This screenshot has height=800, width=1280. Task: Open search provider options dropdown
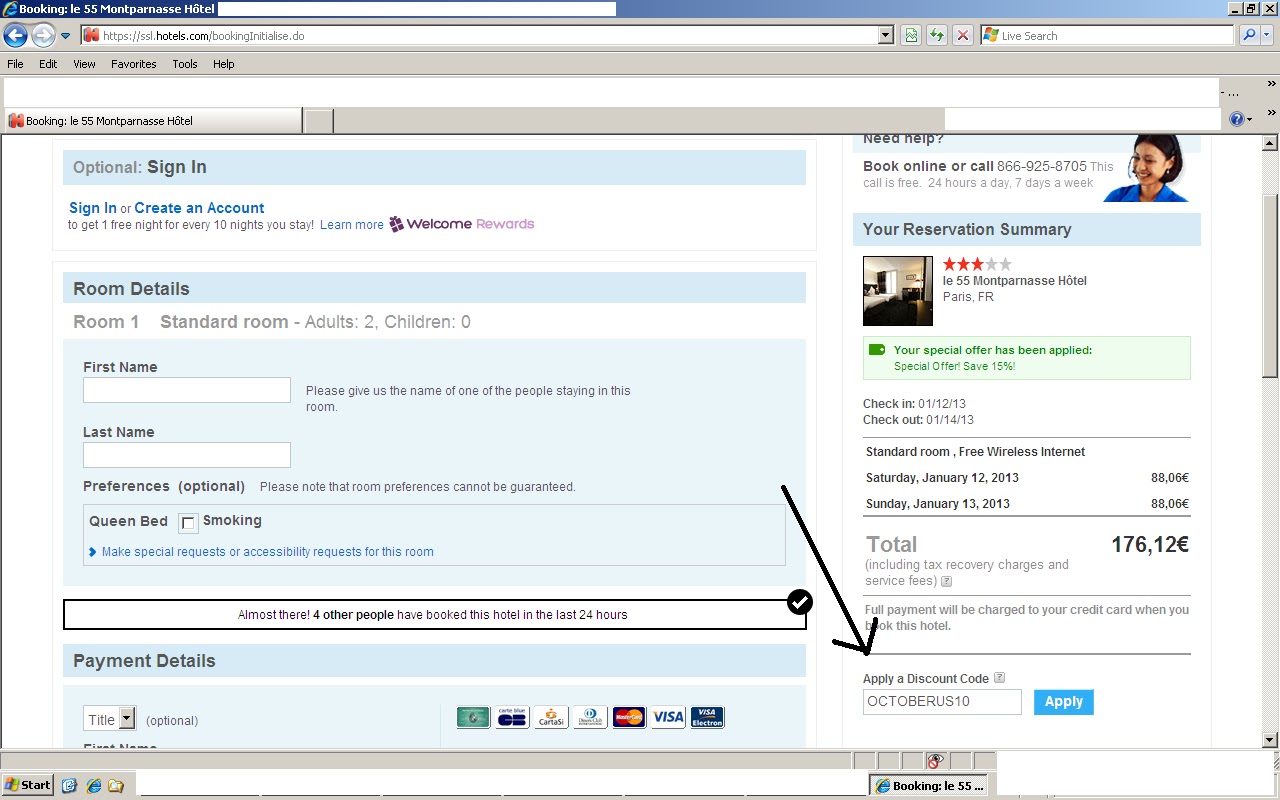[x=1267, y=36]
